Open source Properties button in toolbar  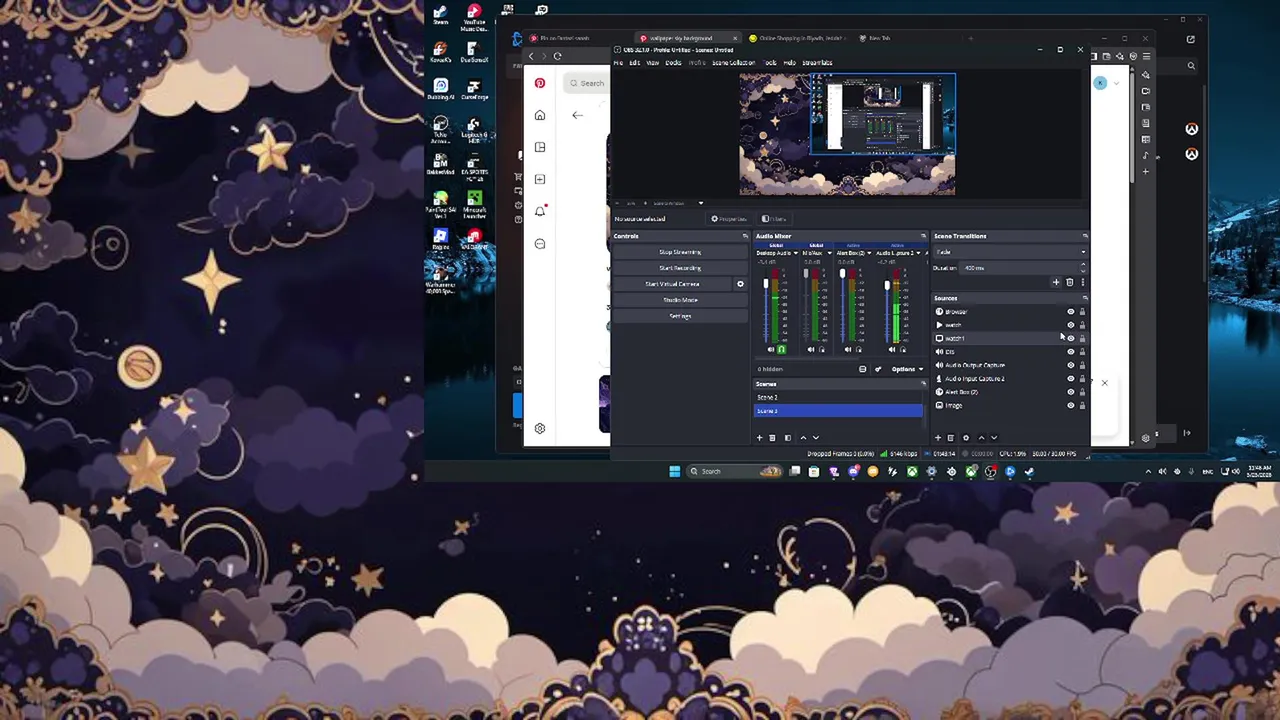click(x=729, y=219)
